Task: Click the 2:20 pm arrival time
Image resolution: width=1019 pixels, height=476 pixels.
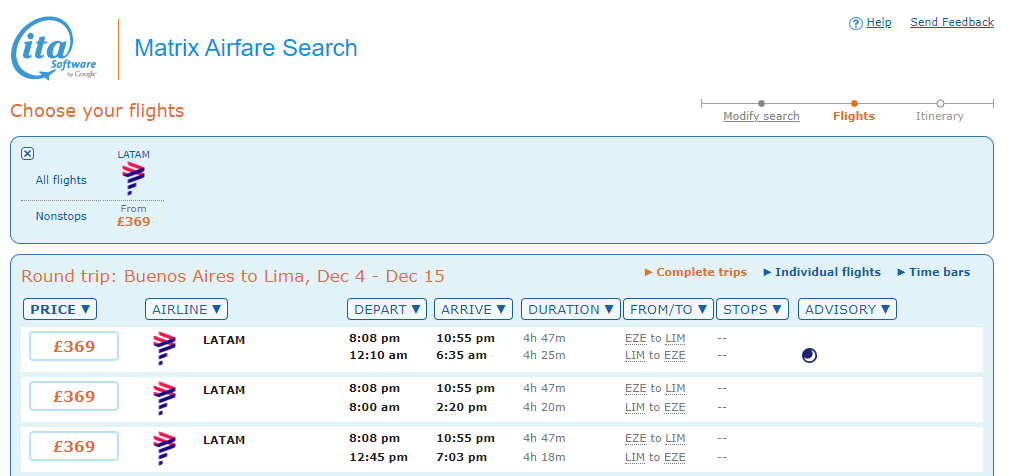Action: tap(461, 407)
